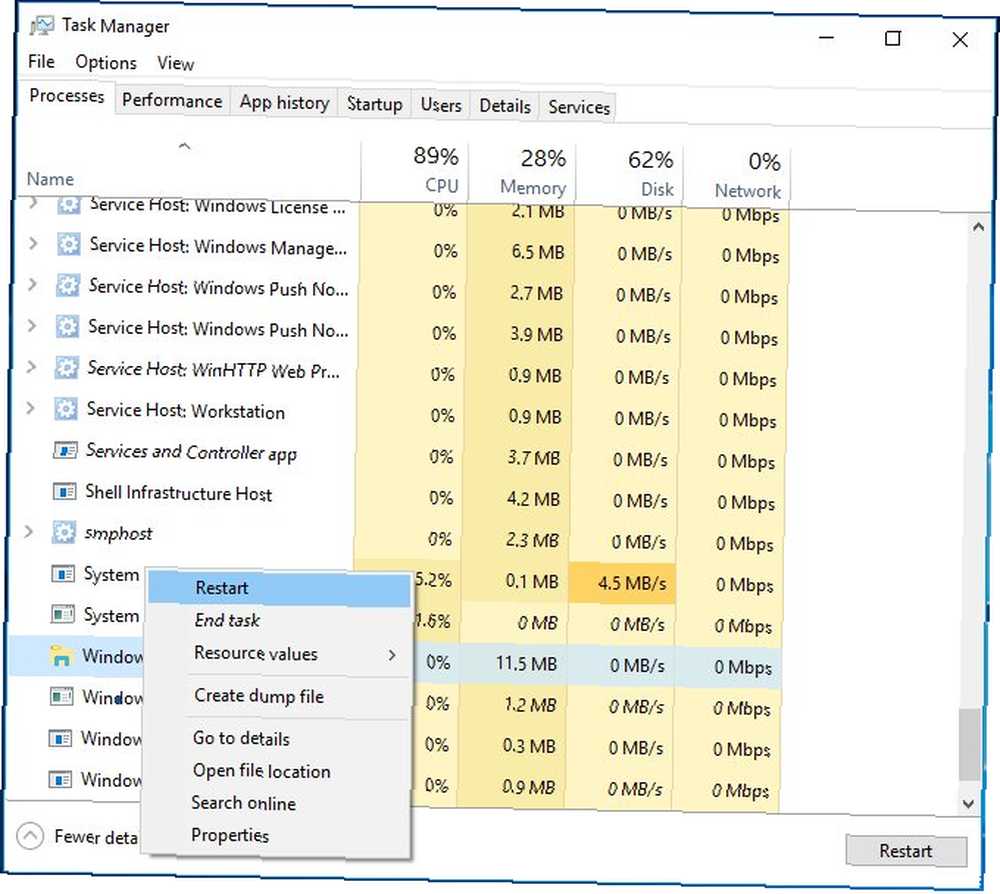1000x894 pixels.
Task: Select Create dump file menu entry
Action: 278,696
